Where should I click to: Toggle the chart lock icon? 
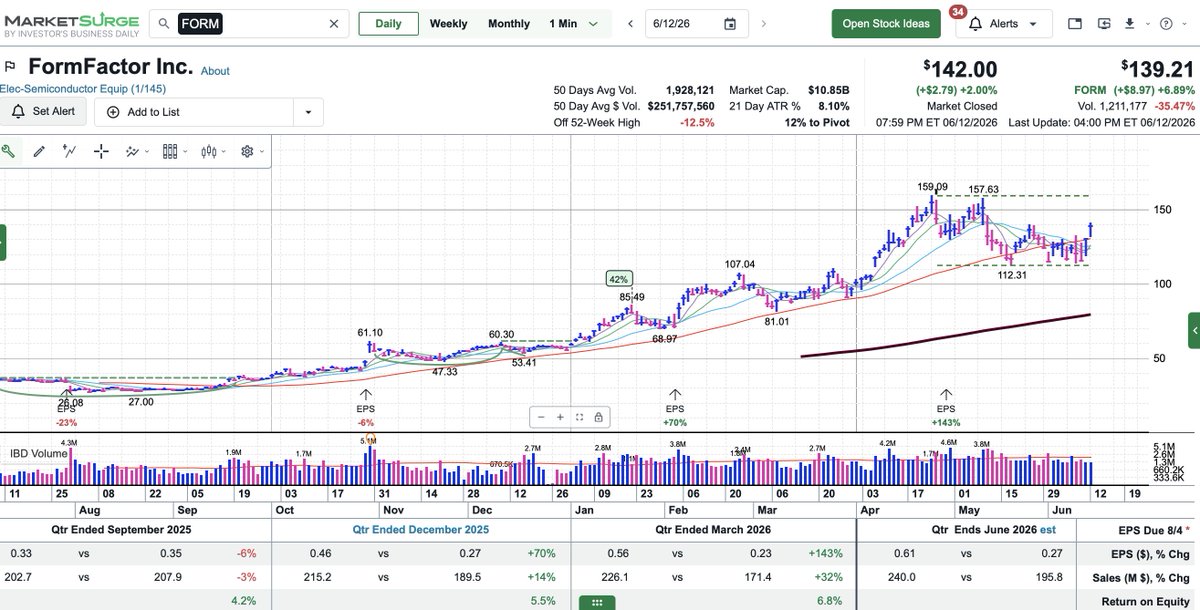point(598,417)
